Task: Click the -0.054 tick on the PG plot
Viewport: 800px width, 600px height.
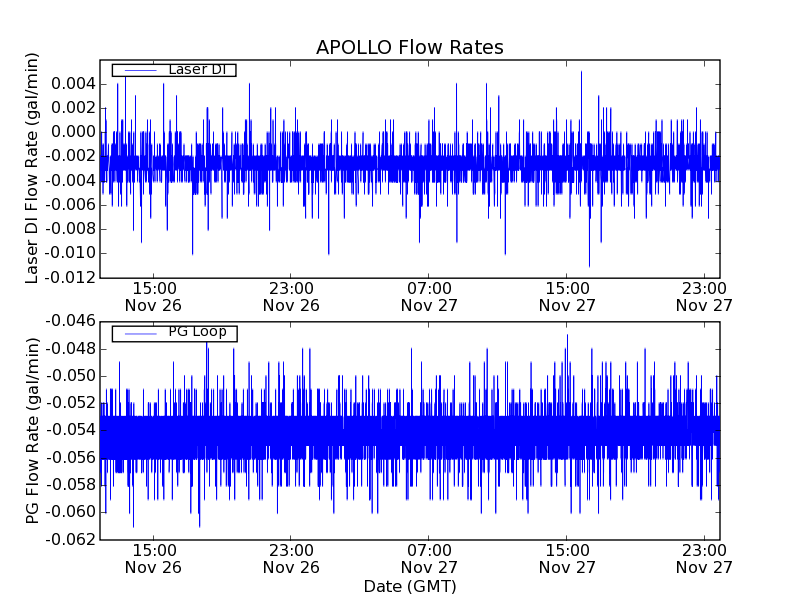Action: pyautogui.click(x=70, y=430)
